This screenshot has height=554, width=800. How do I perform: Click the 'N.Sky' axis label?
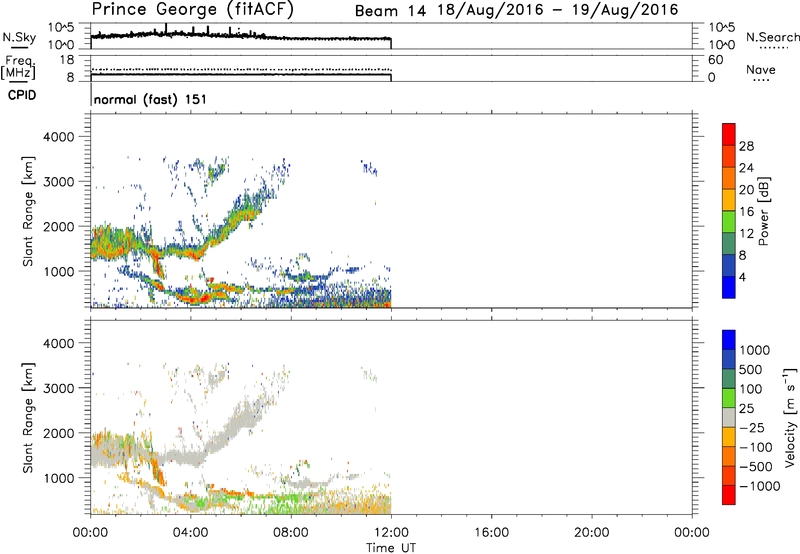pyautogui.click(x=19, y=38)
